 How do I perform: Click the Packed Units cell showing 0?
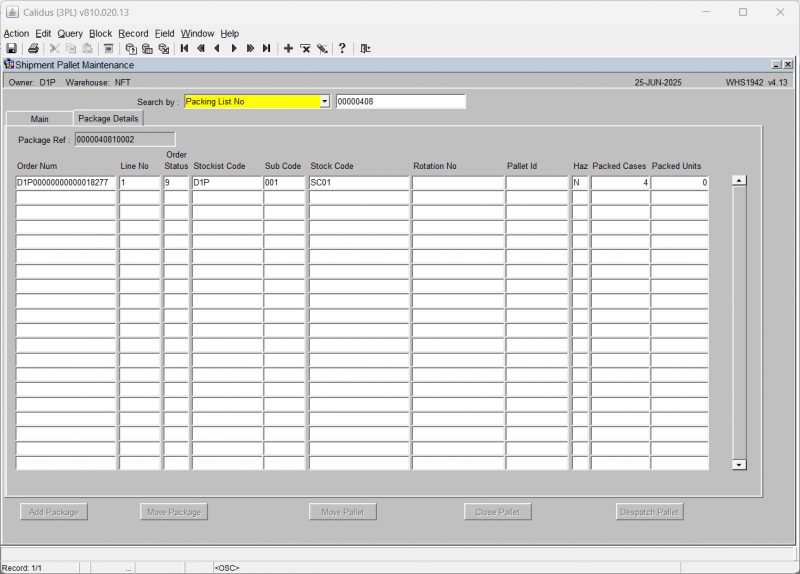point(680,183)
